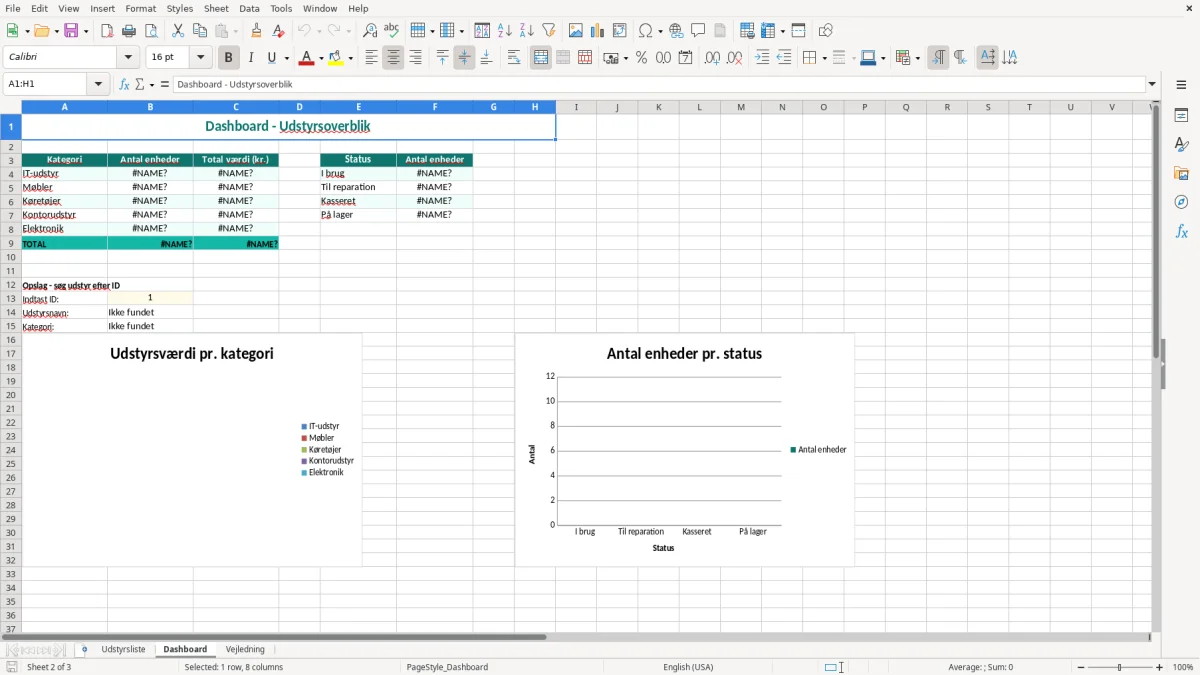
Task: Open sidebar Gallery panel icon
Action: pos(1181,174)
